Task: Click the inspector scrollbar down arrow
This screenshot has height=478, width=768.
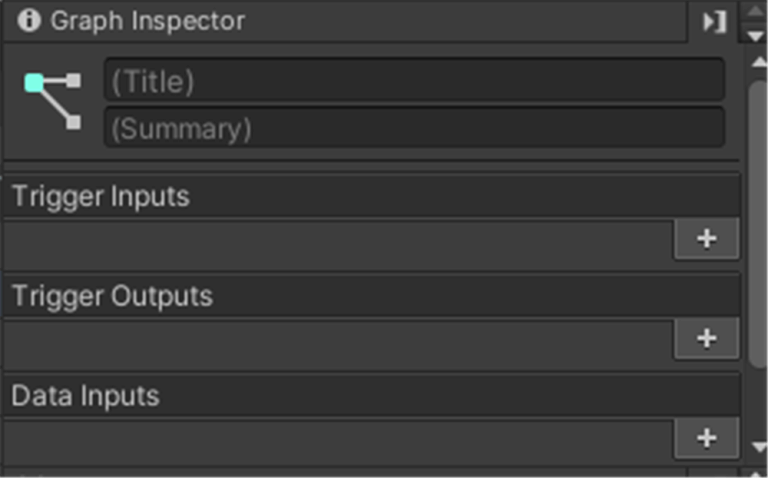Action: click(758, 446)
